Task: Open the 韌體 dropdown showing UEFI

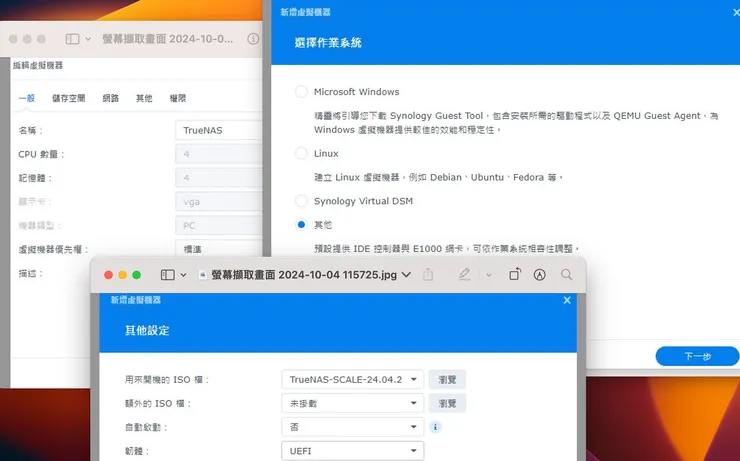Action: click(353, 451)
